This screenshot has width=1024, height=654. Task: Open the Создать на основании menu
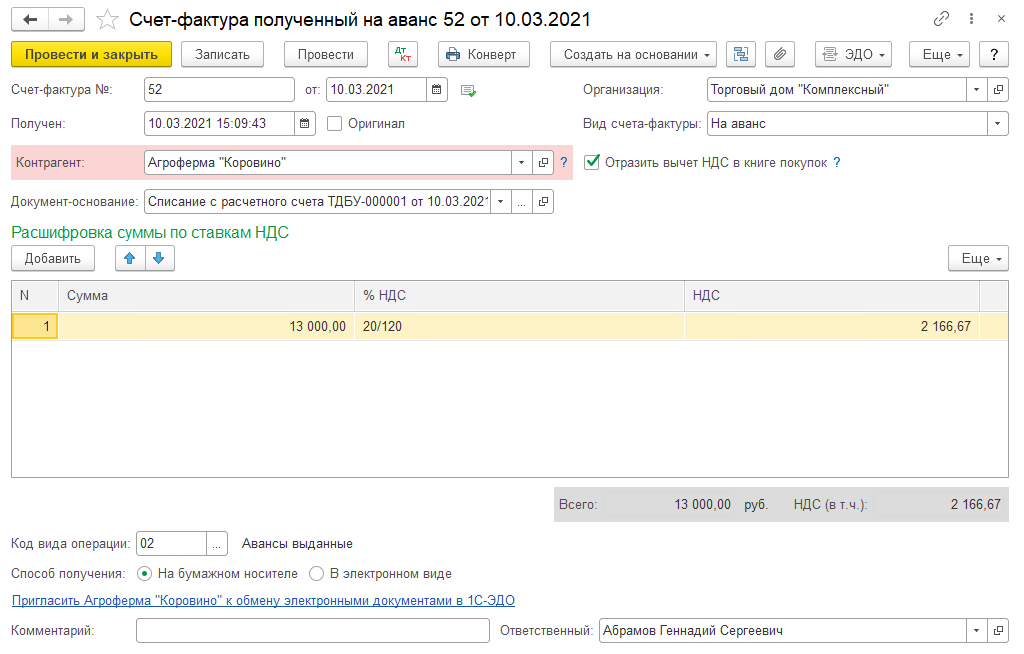point(633,54)
